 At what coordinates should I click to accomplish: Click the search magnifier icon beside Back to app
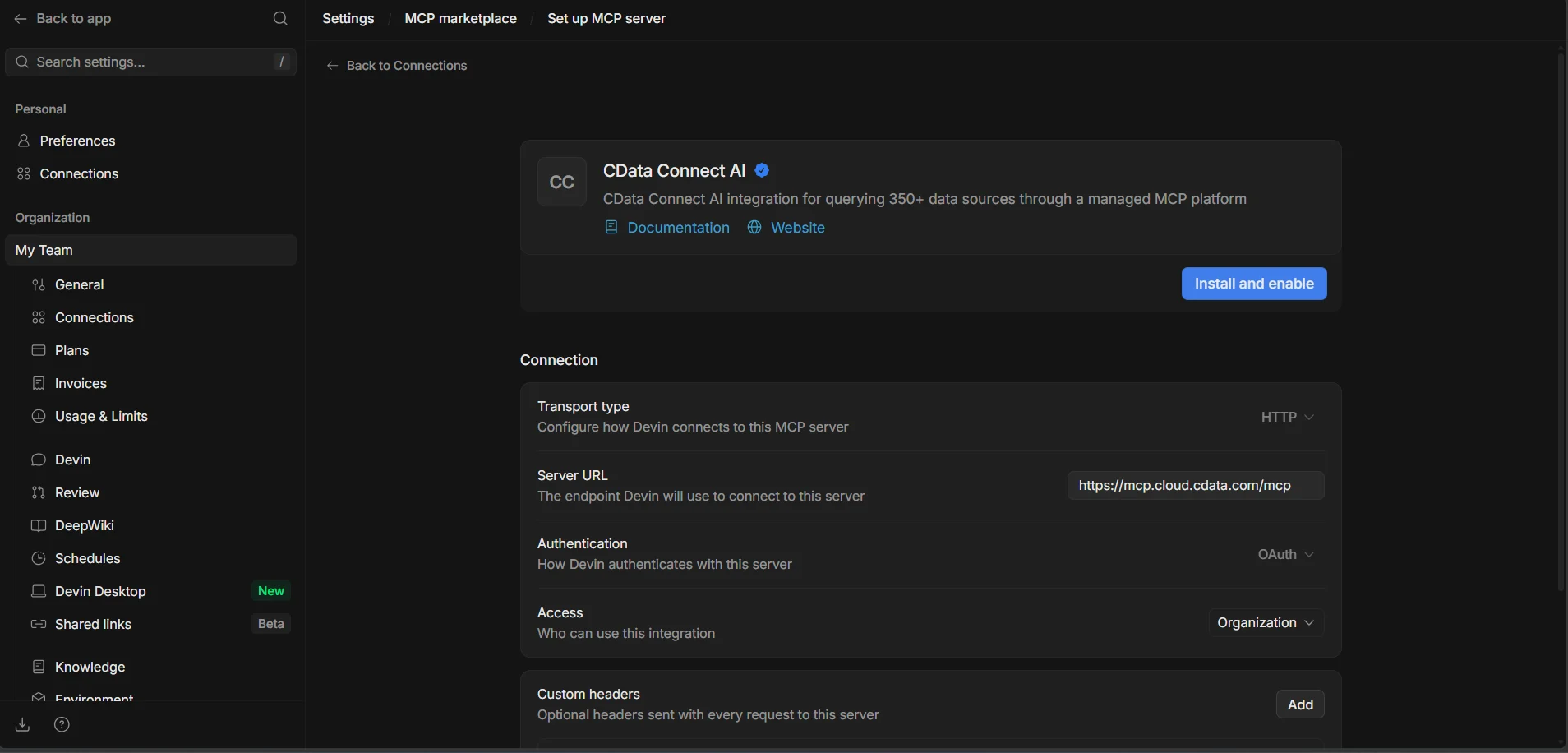click(x=280, y=18)
